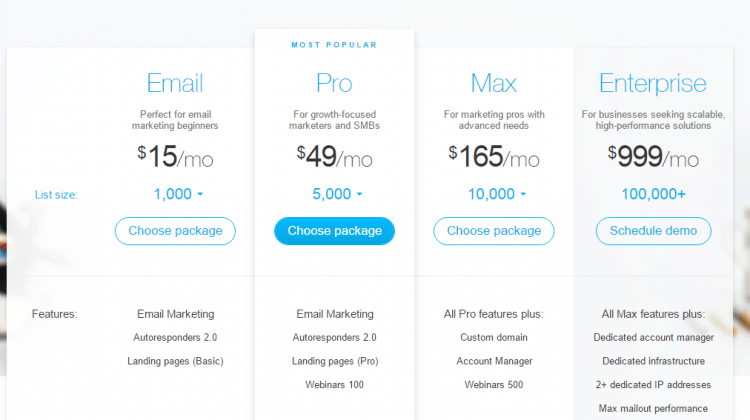Open the 1,000 list size dropdown

tap(178, 194)
